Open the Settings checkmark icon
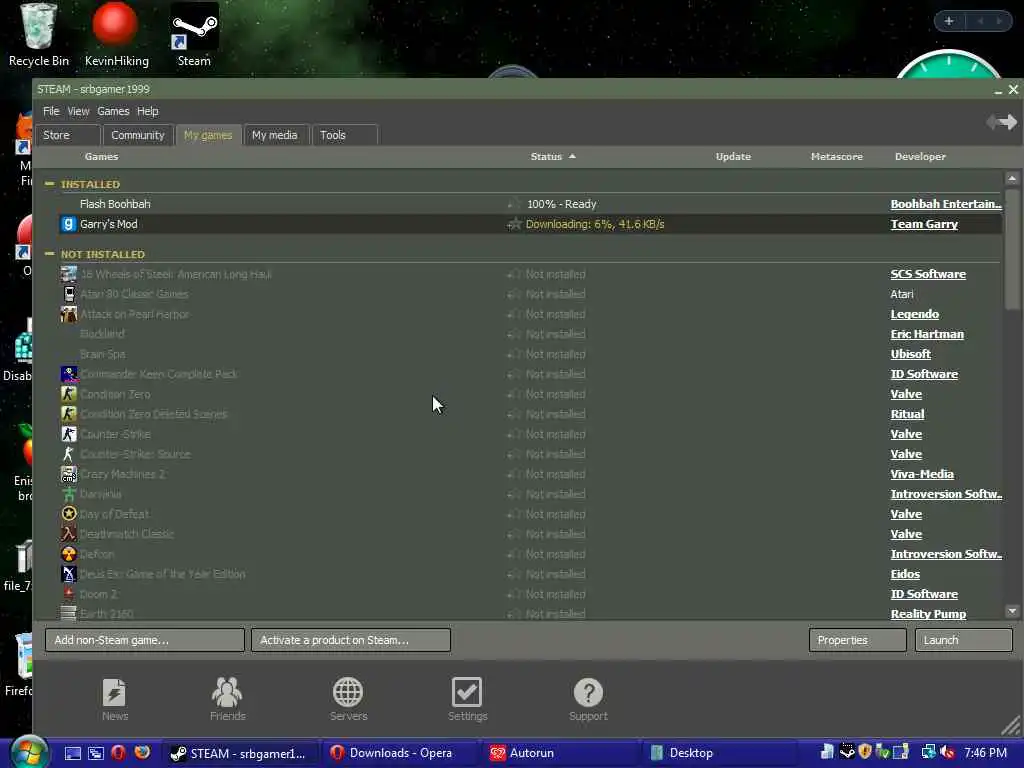1024x768 pixels. point(467,692)
